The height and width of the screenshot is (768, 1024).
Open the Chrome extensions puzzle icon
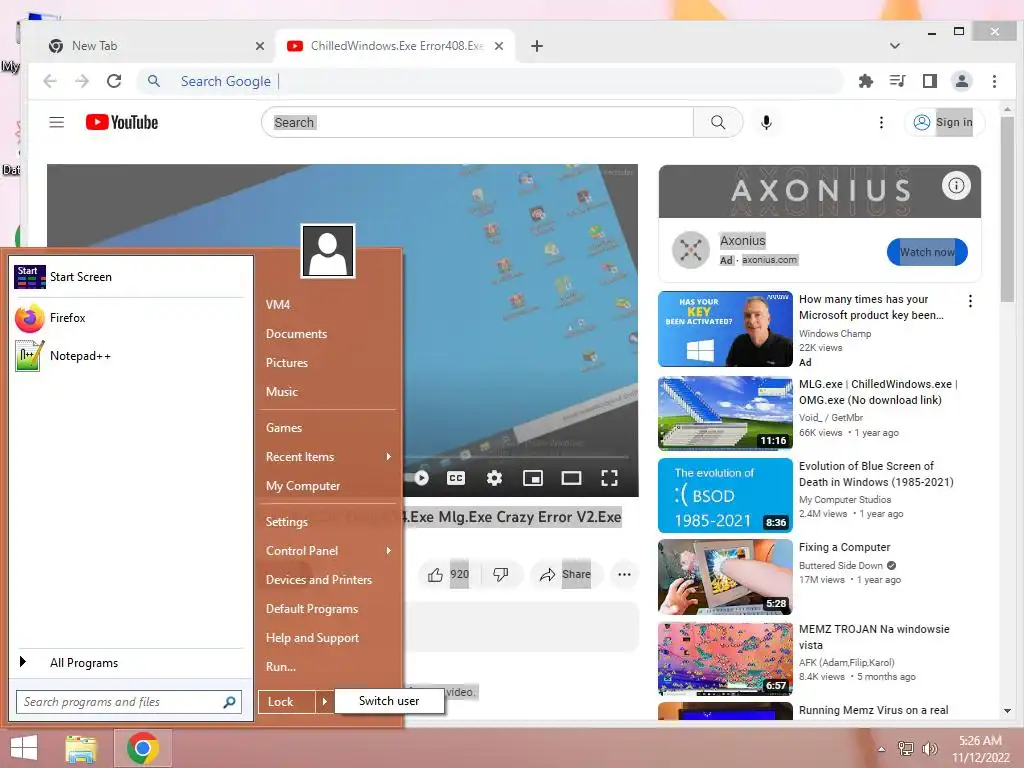tap(866, 81)
